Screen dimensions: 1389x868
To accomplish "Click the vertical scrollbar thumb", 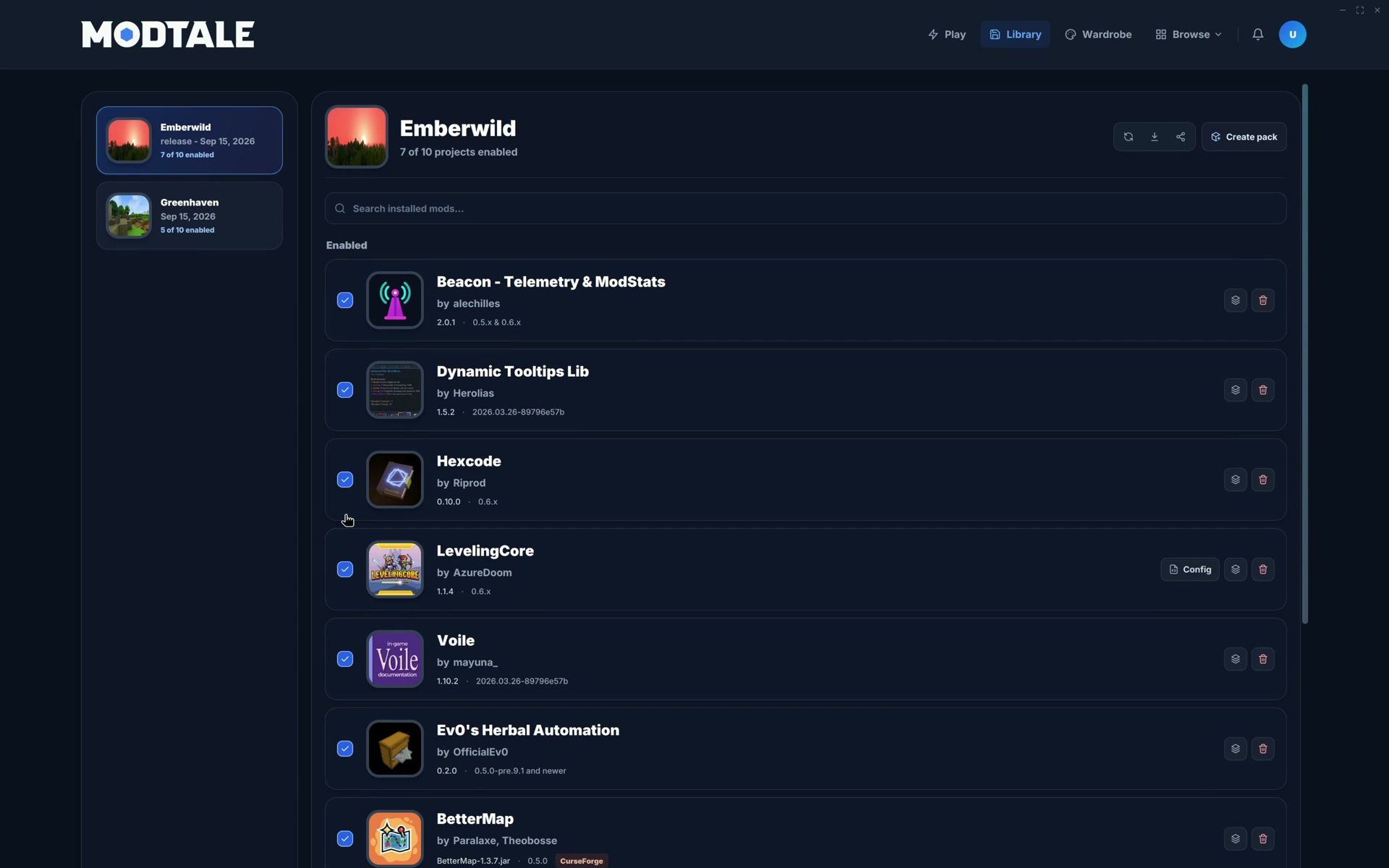I will [x=1305, y=354].
